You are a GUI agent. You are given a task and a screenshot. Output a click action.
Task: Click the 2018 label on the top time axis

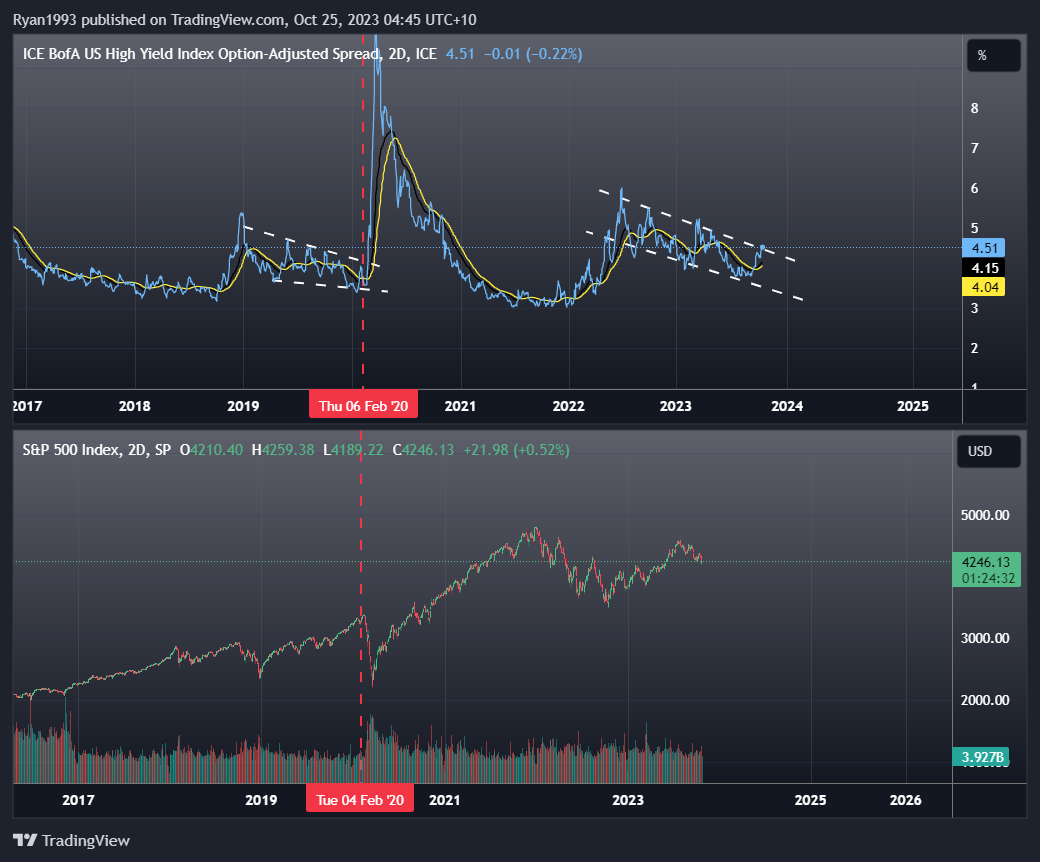(135, 406)
